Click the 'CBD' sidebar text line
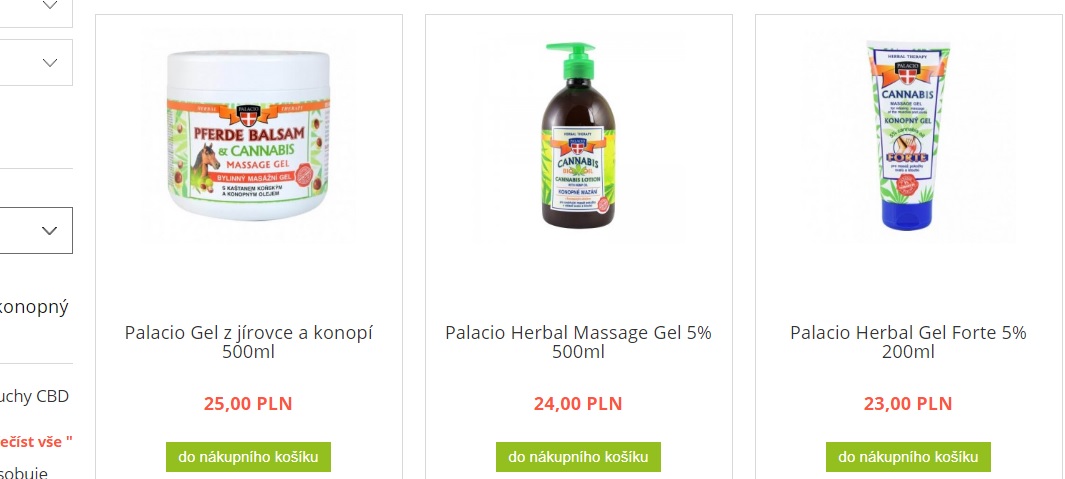Viewport: 1065px width, 479px height. point(34,397)
